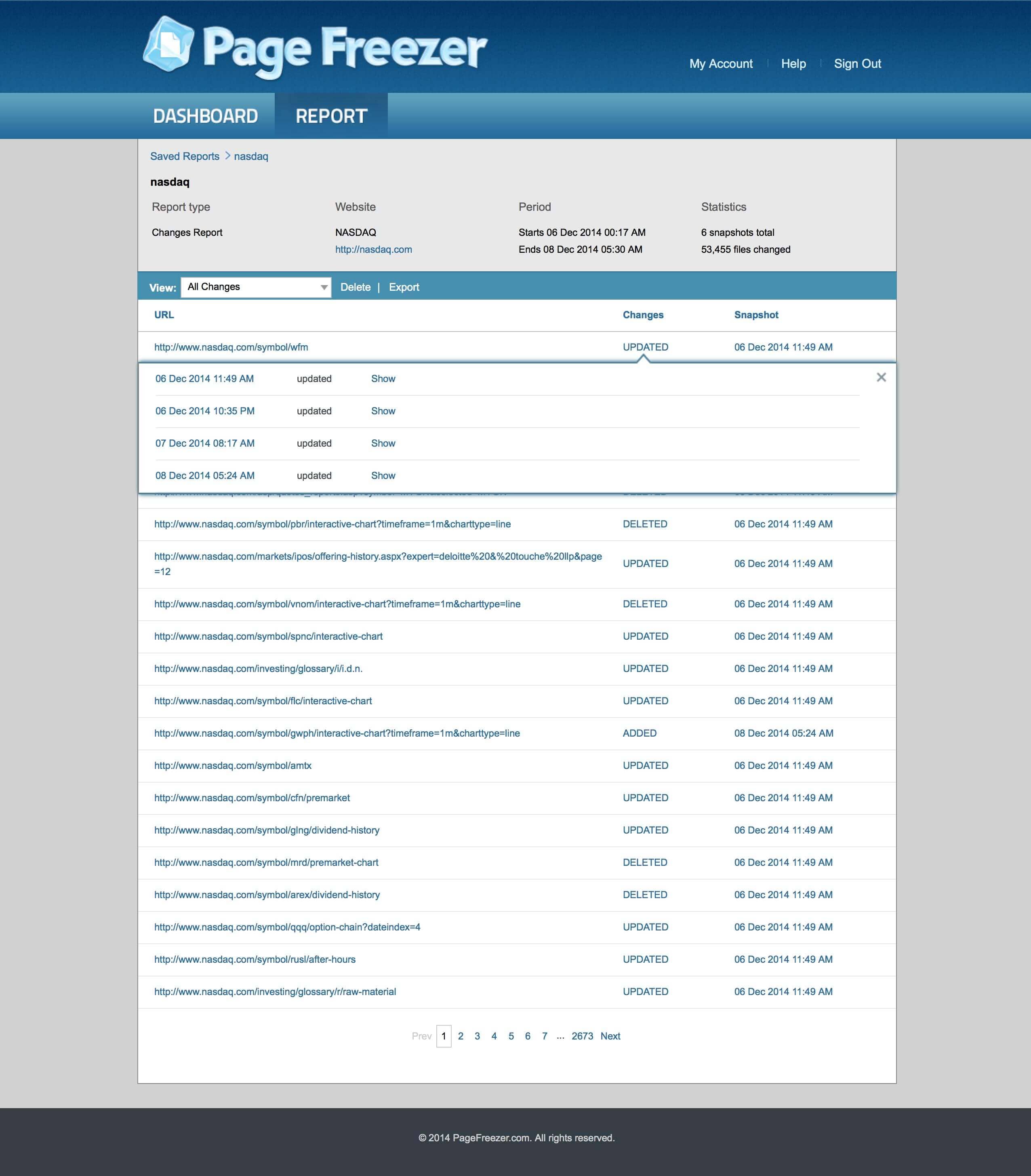
Task: Click DELETED status for vnom row
Action: click(645, 605)
